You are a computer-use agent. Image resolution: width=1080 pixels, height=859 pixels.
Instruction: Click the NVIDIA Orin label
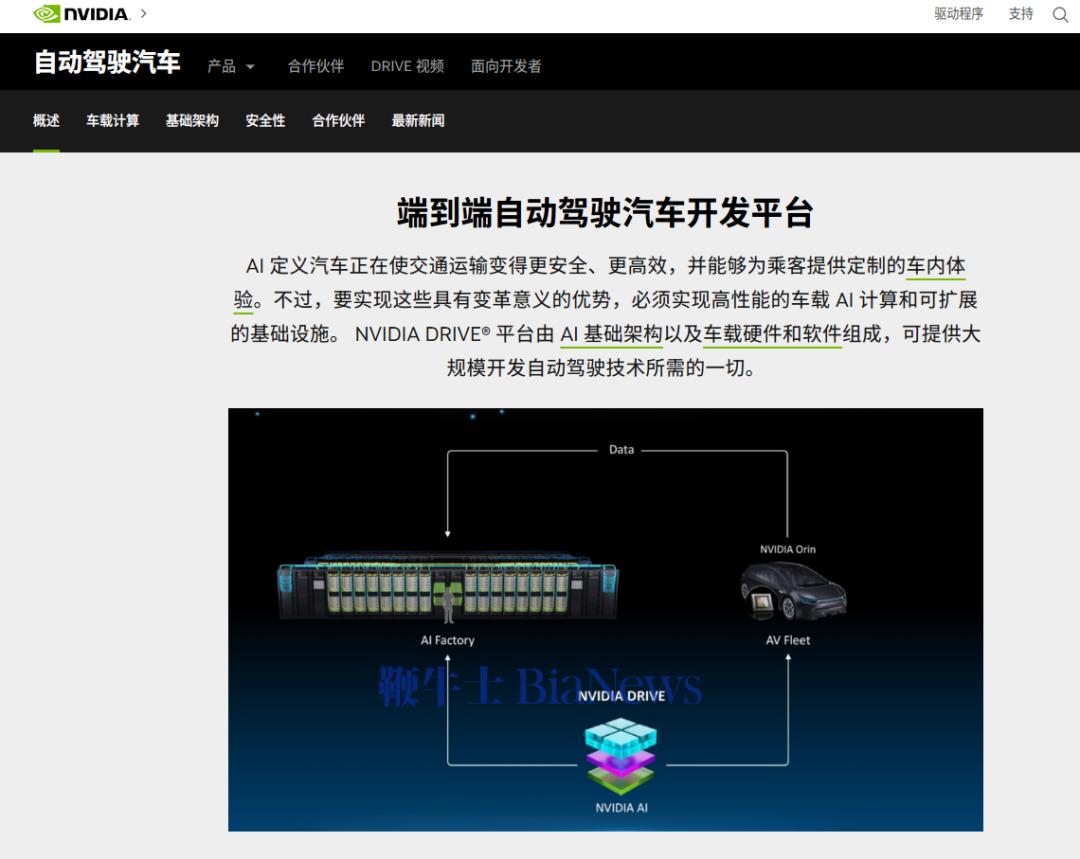point(787,549)
